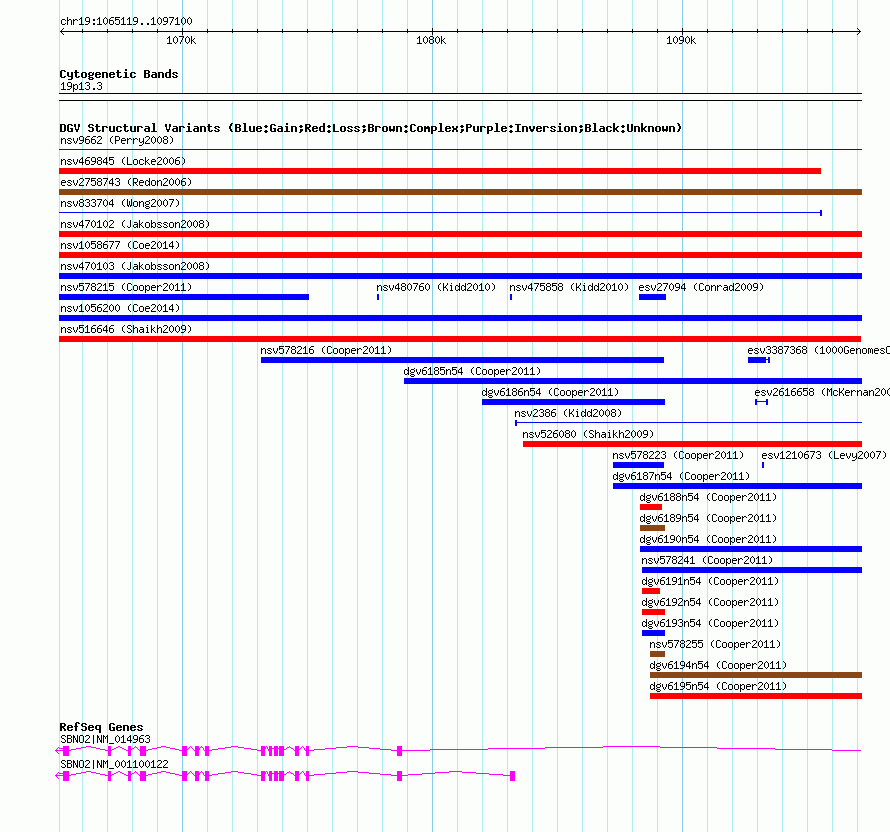Open nsv578216 (Cooper2011) variant label
Screen dimensions: 890x832
(326, 350)
